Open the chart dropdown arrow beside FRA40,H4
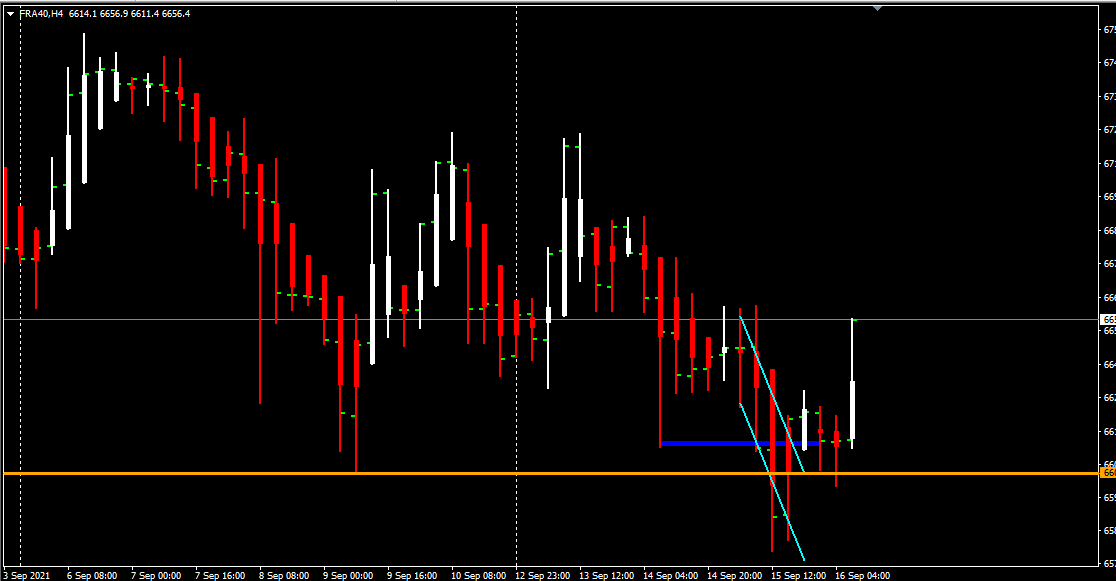1116x581 pixels. click(x=11, y=14)
